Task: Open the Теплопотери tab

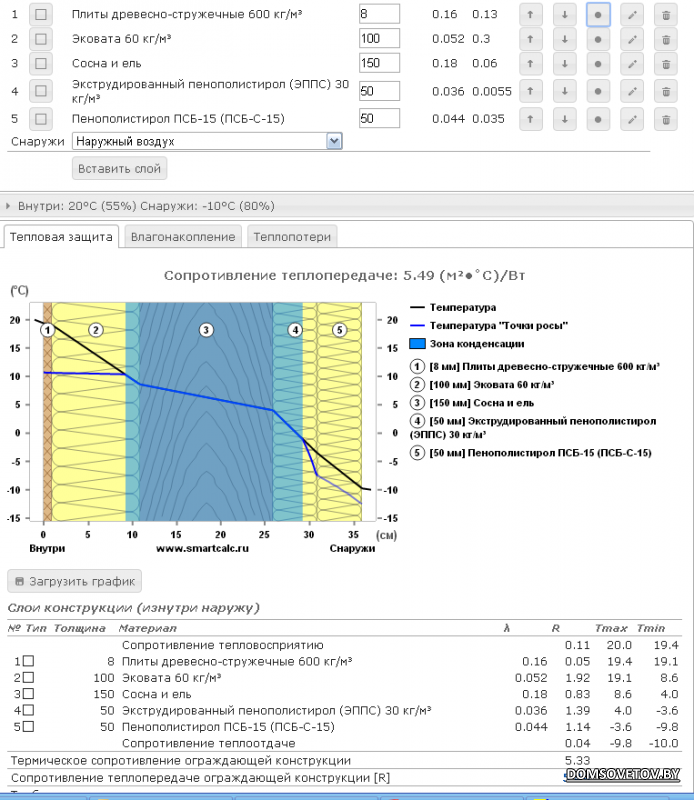Action: point(292,237)
